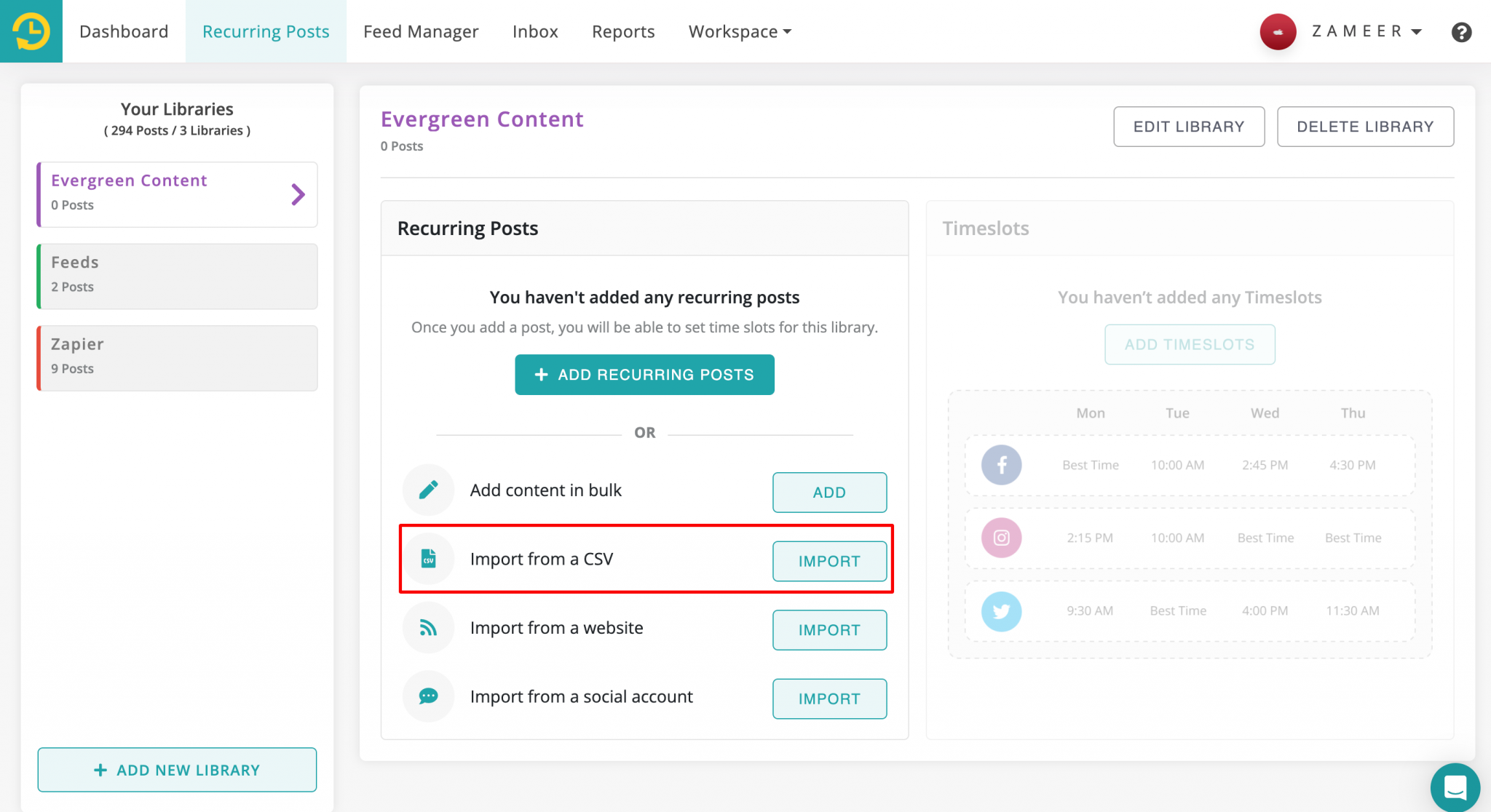Open the help question mark icon
This screenshot has width=1491, height=812.
1461,32
